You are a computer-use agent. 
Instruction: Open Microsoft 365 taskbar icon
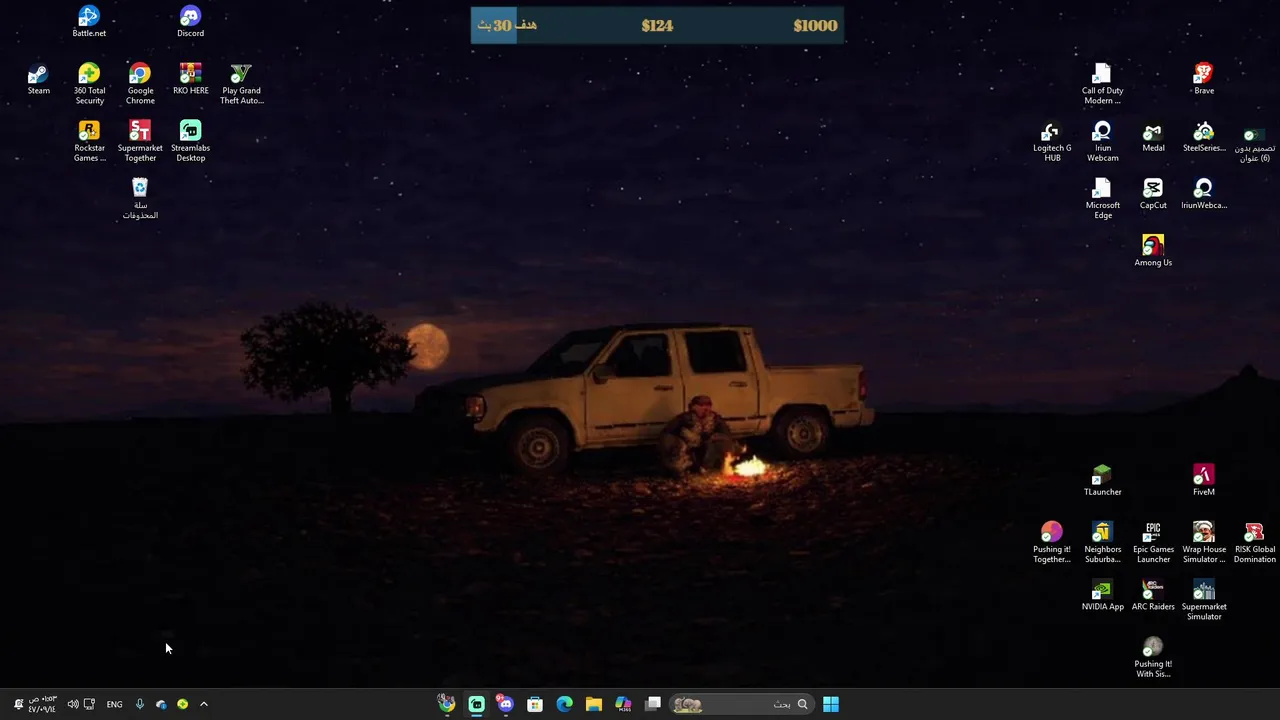pyautogui.click(x=623, y=704)
